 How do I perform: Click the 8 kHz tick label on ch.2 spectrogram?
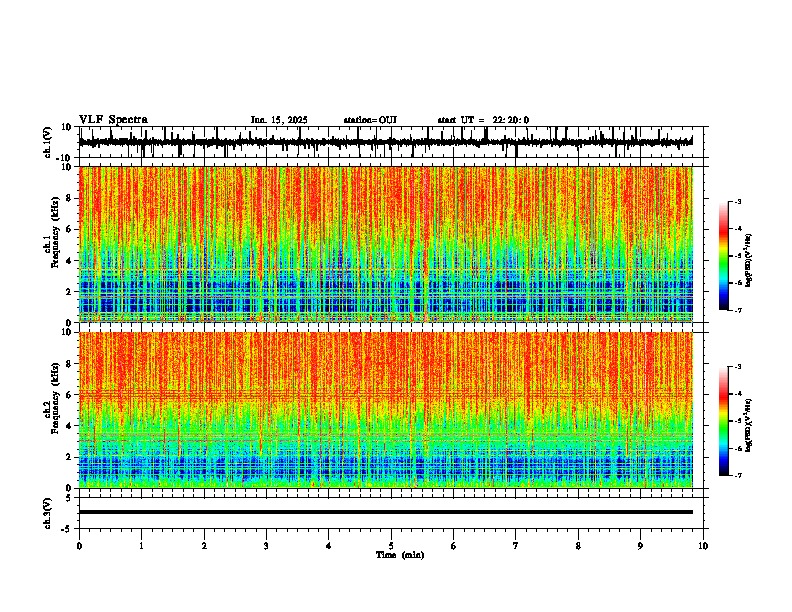tap(69, 363)
